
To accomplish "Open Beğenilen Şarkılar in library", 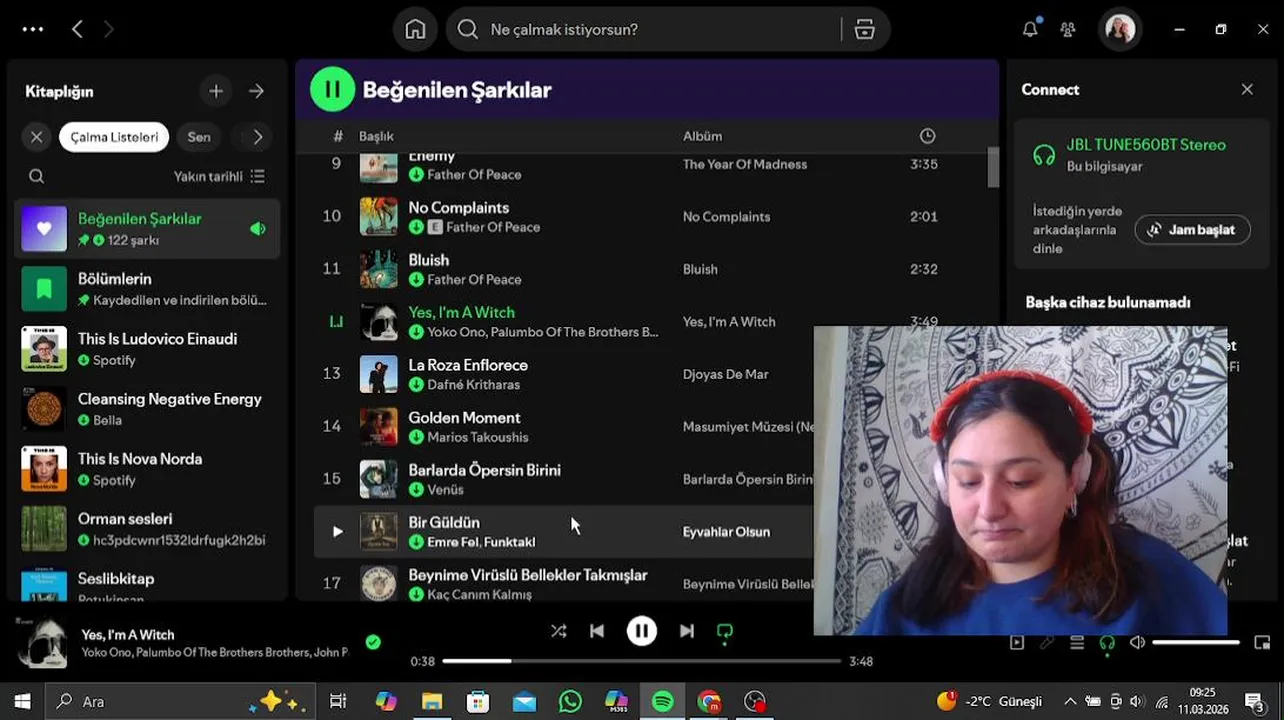I will [x=147, y=228].
